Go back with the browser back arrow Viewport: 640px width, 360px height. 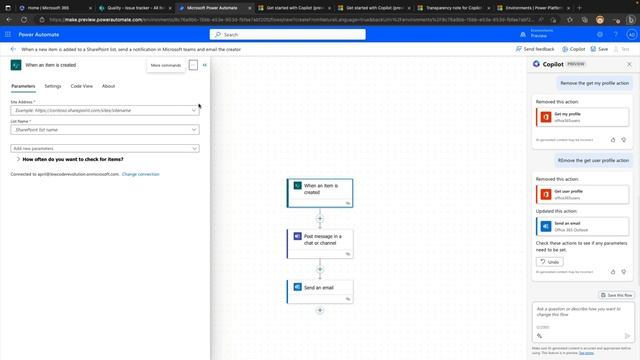[x=9, y=20]
